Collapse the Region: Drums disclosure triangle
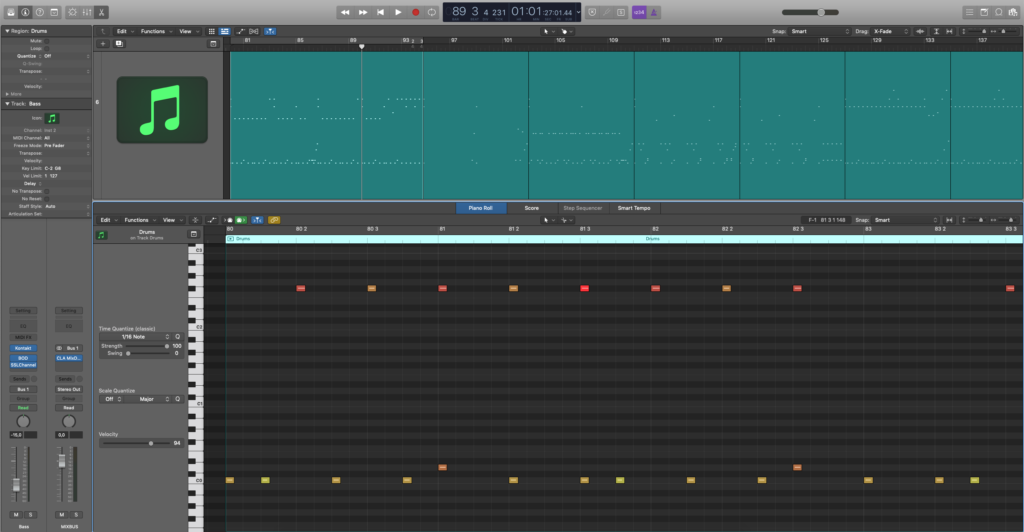This screenshot has height=532, width=1024. (7, 31)
